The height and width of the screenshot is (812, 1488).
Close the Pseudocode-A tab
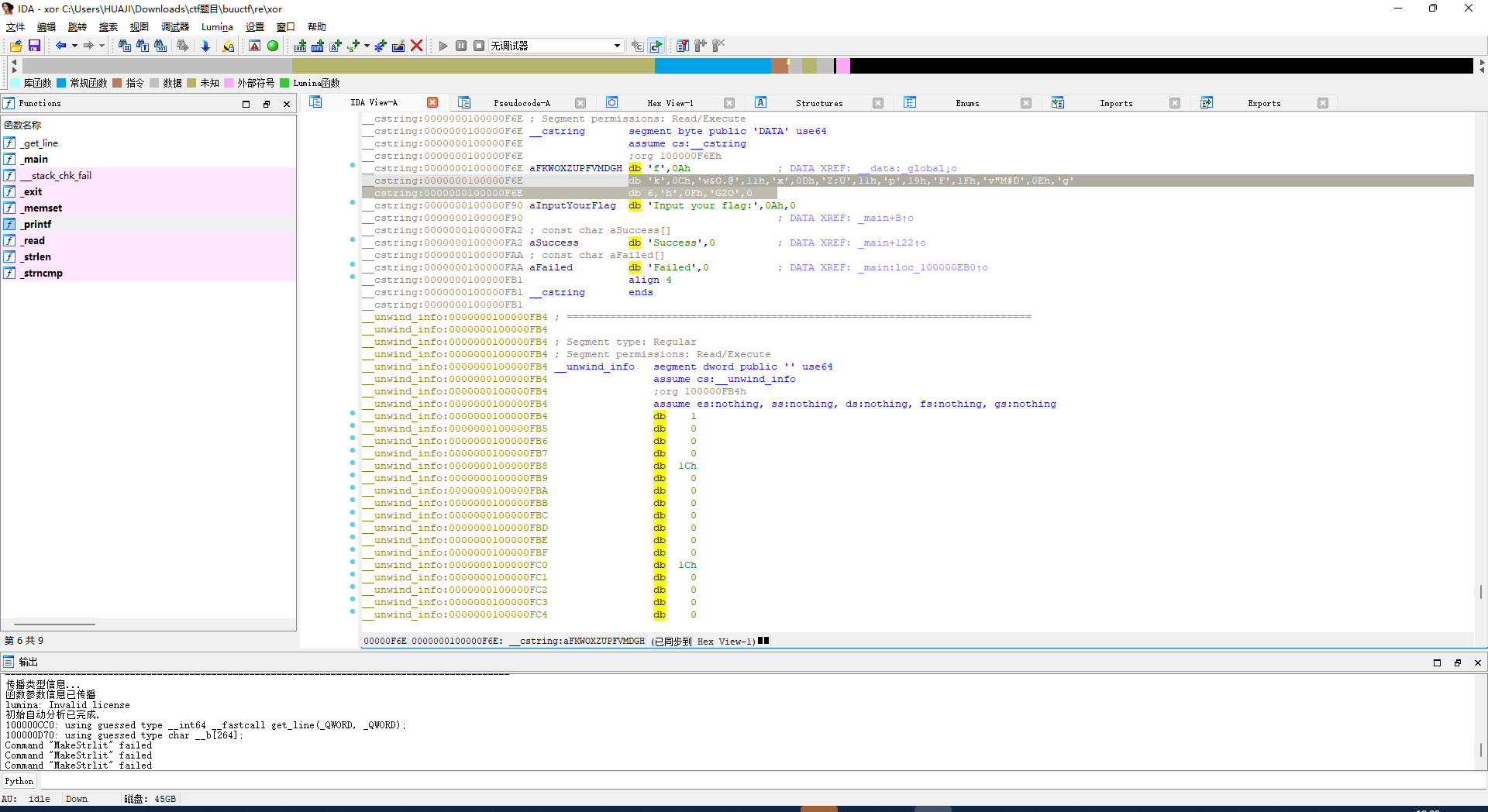[580, 103]
